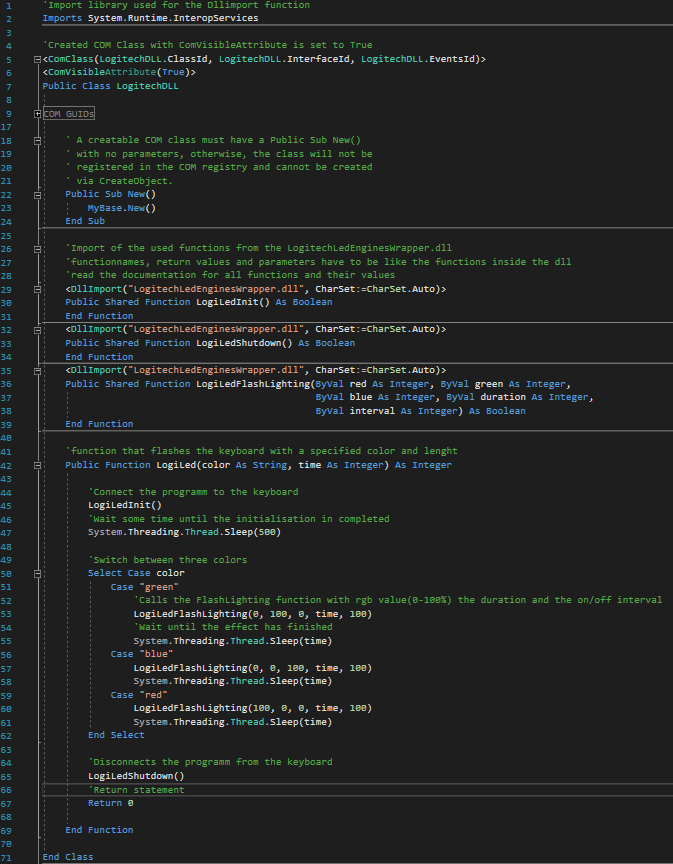Collapse the LogitechDLL class outline toggle
This screenshot has width=673, height=864.
[37, 60]
